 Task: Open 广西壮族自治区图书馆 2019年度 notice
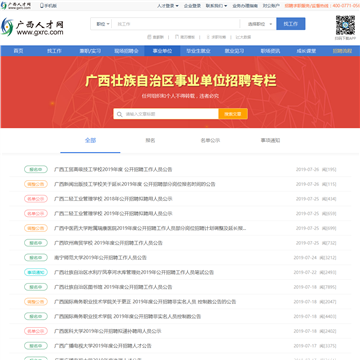113,287
